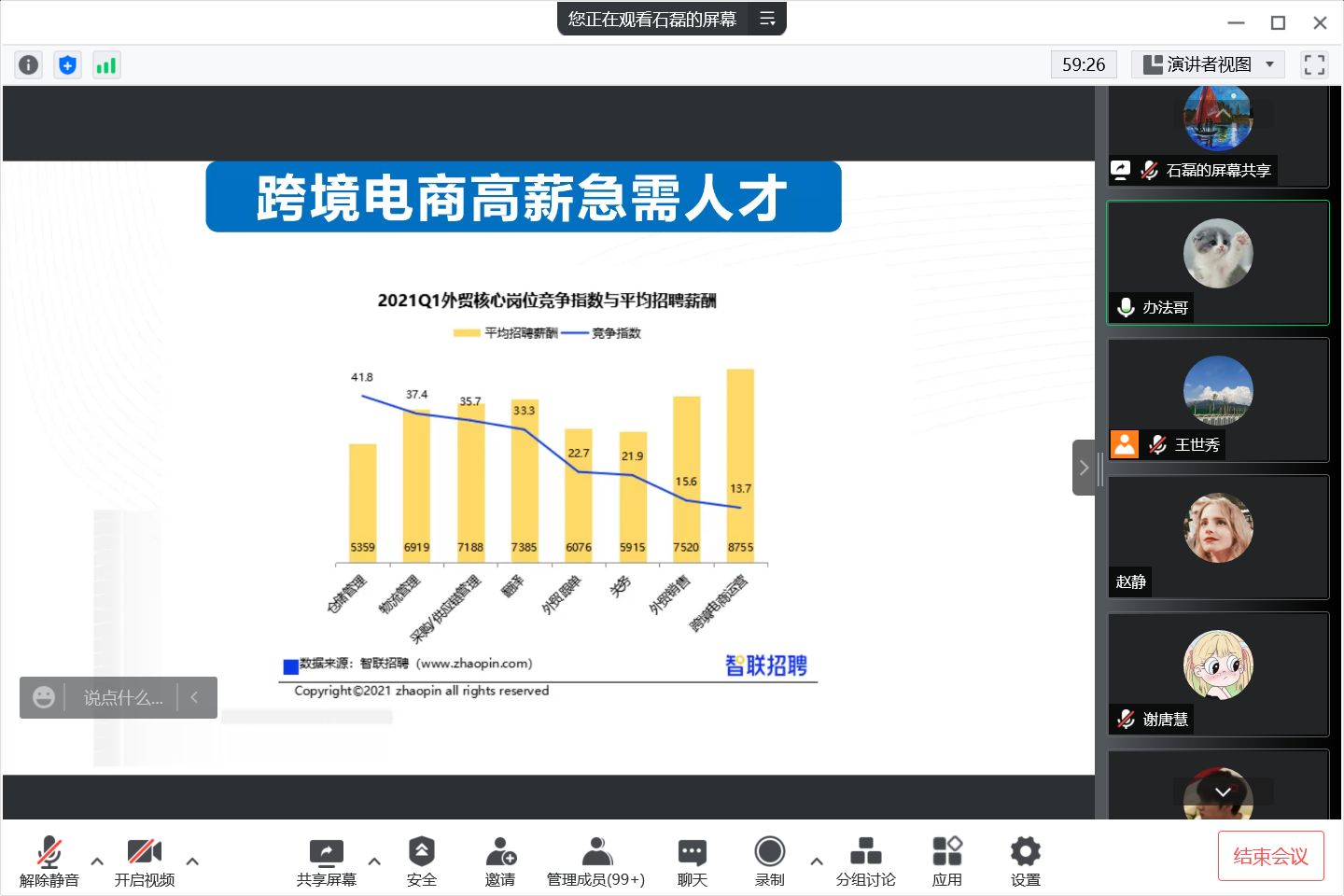Start recording with 录制 button
1344x896 pixels.
[x=769, y=861]
